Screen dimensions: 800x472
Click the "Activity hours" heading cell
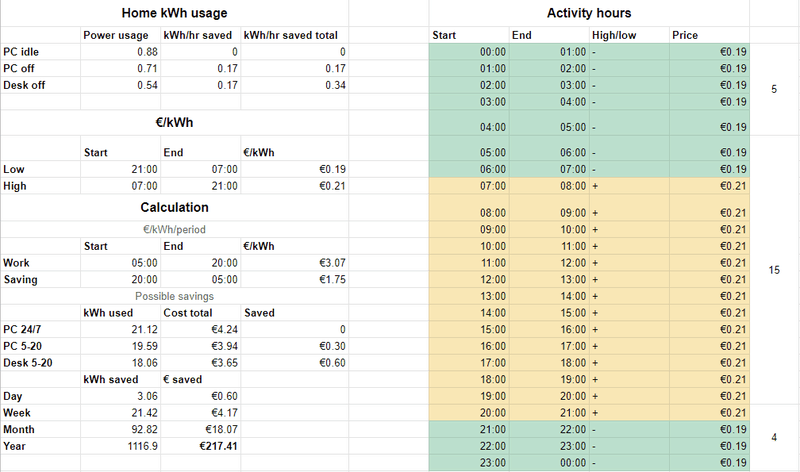[589, 13]
